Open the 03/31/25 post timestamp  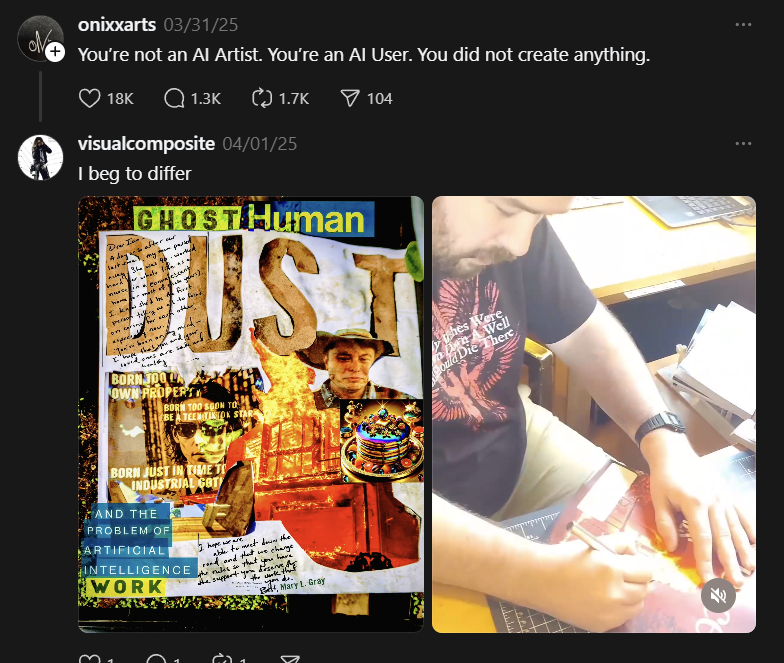(x=201, y=24)
